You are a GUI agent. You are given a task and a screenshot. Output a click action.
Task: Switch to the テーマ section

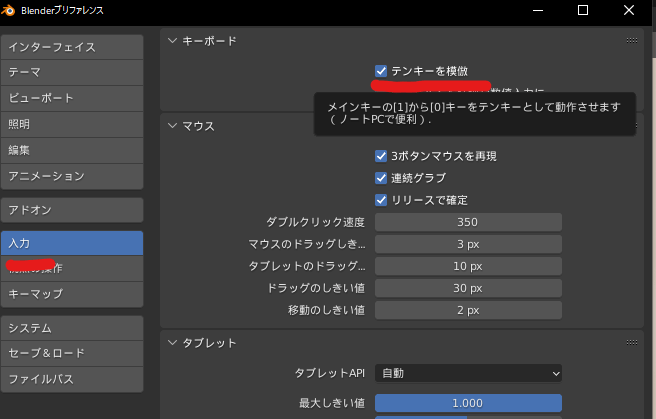tap(72, 72)
